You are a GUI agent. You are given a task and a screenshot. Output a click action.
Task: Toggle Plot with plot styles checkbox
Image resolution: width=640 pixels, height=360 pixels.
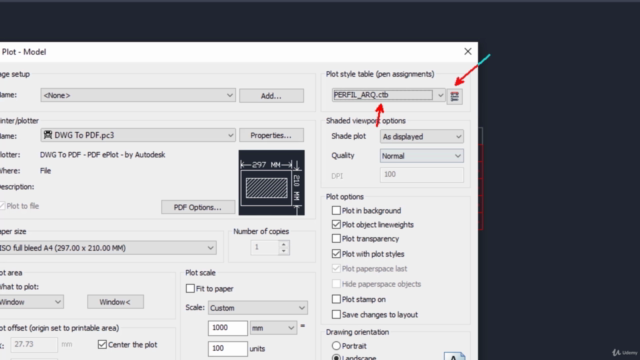336,254
